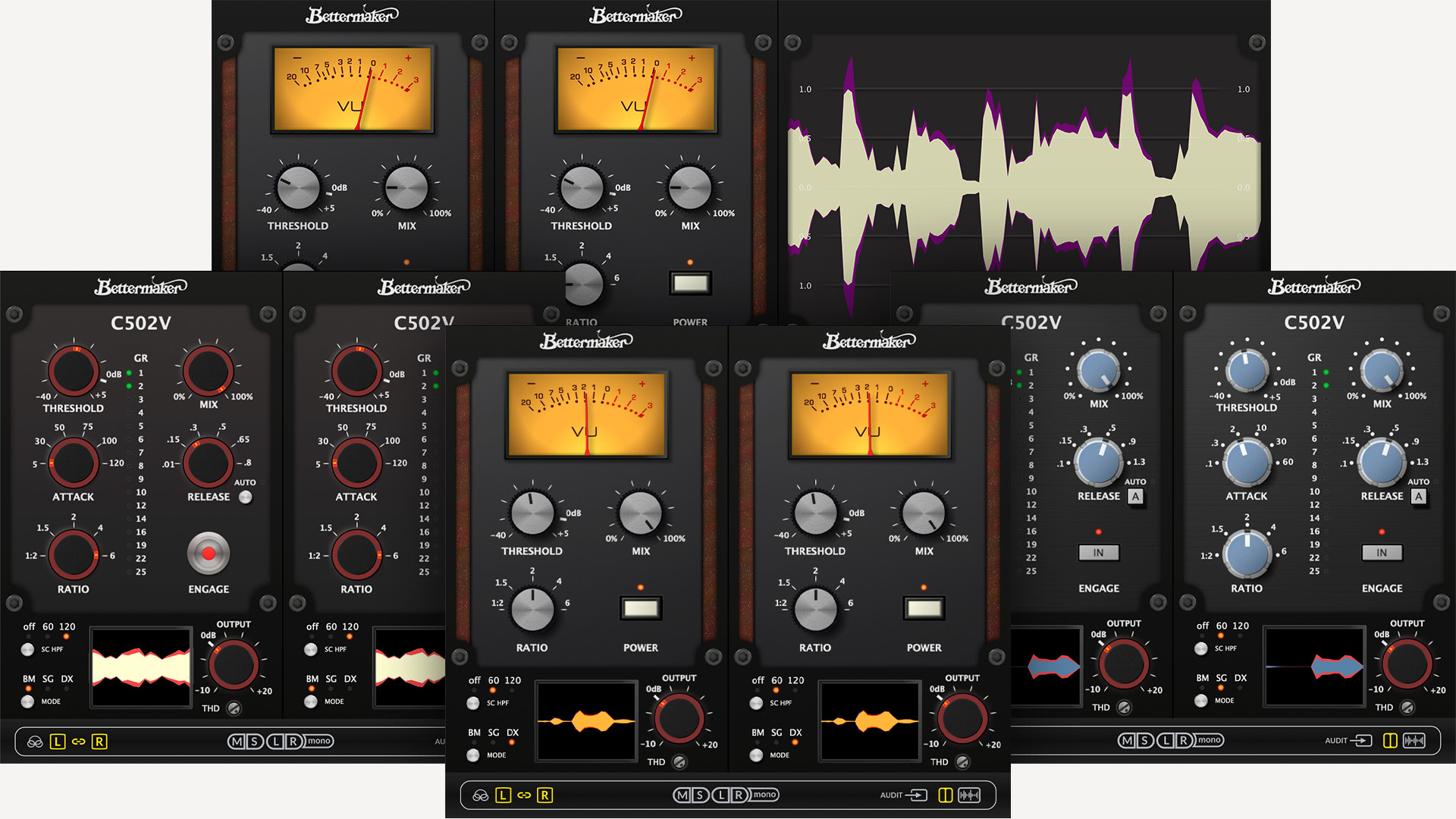
Task: Click the MODE switch on the far-left red-knob unit
Action: point(28,701)
